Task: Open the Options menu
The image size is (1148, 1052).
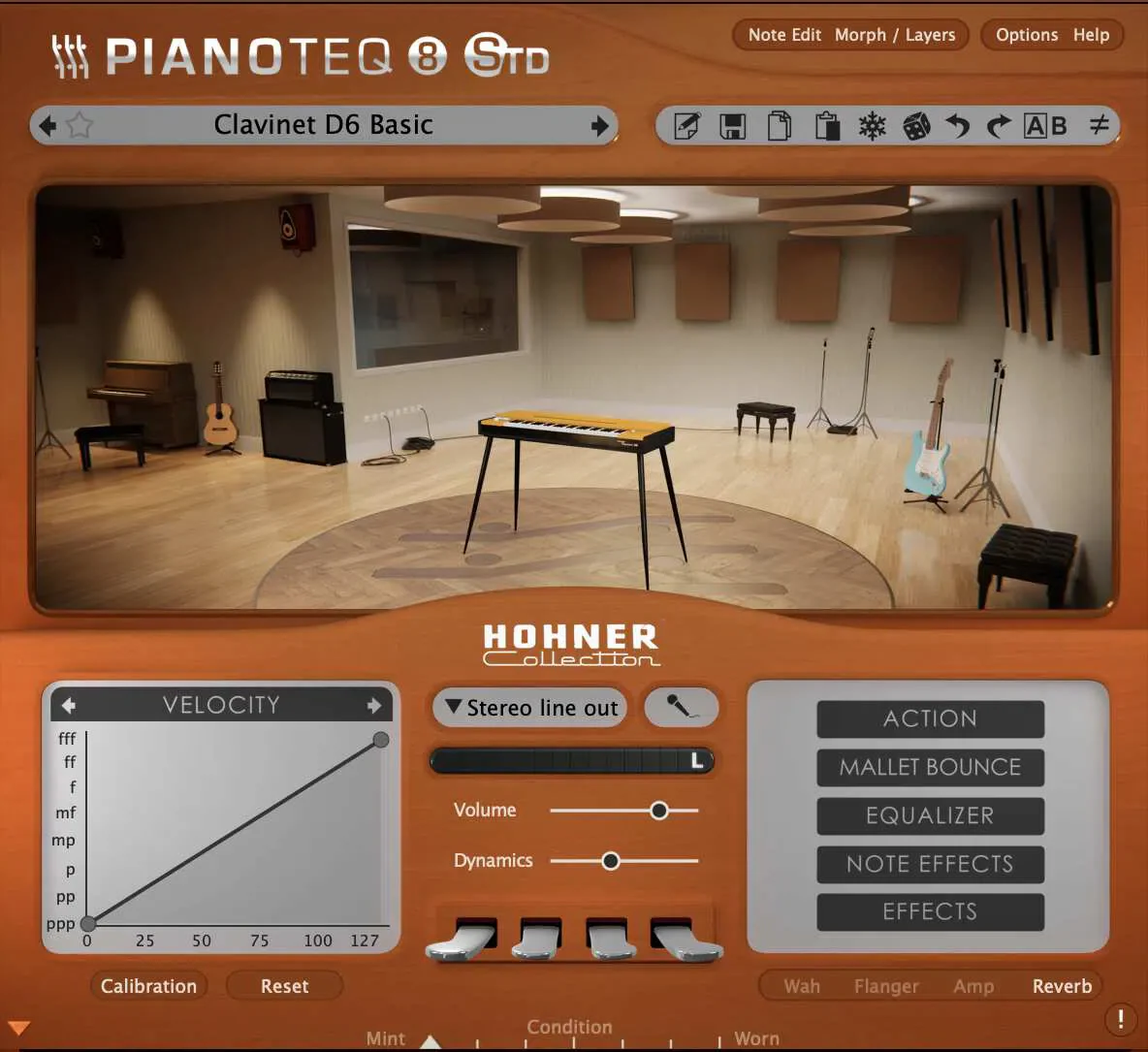Action: coord(1027,35)
